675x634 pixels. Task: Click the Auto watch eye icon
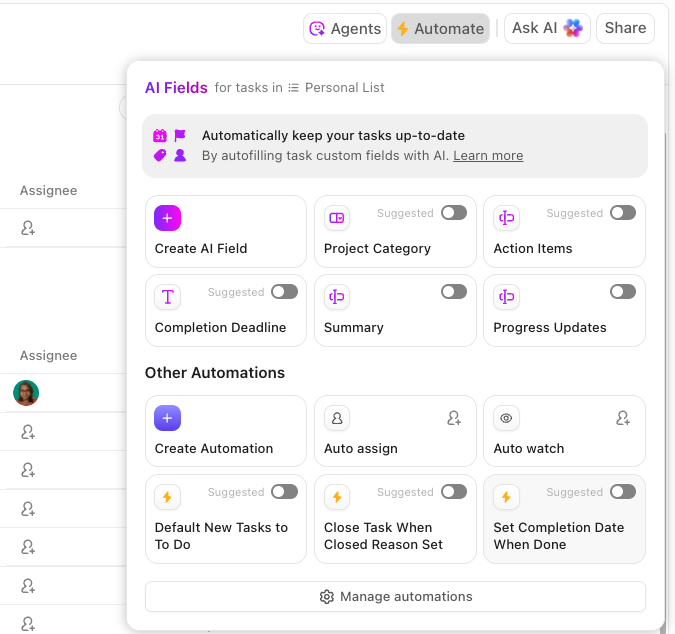click(x=506, y=418)
